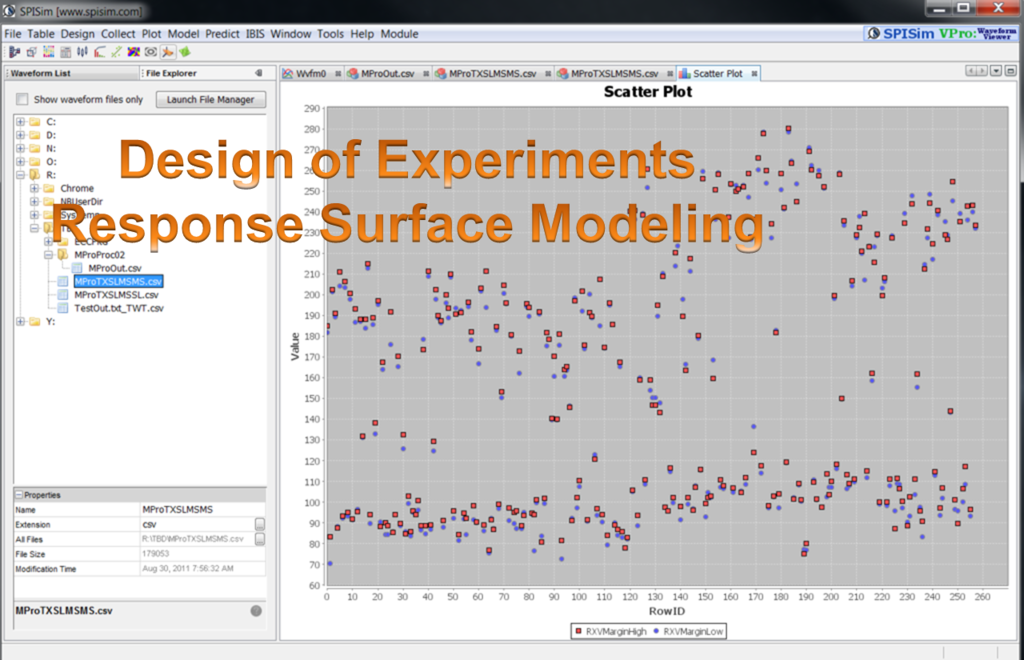
Task: Collapse the Properties section
Action: pyautogui.click(x=18, y=494)
